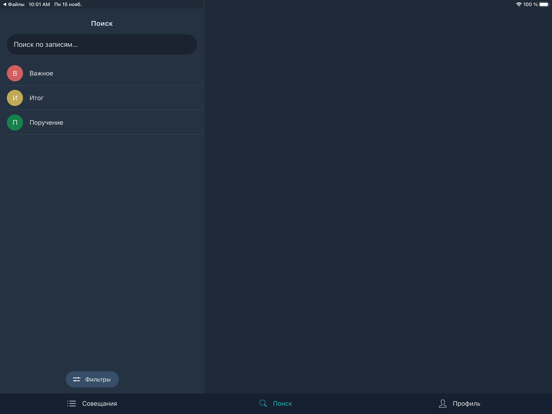
Task: Tap the battery status icon
Action: (544, 4)
